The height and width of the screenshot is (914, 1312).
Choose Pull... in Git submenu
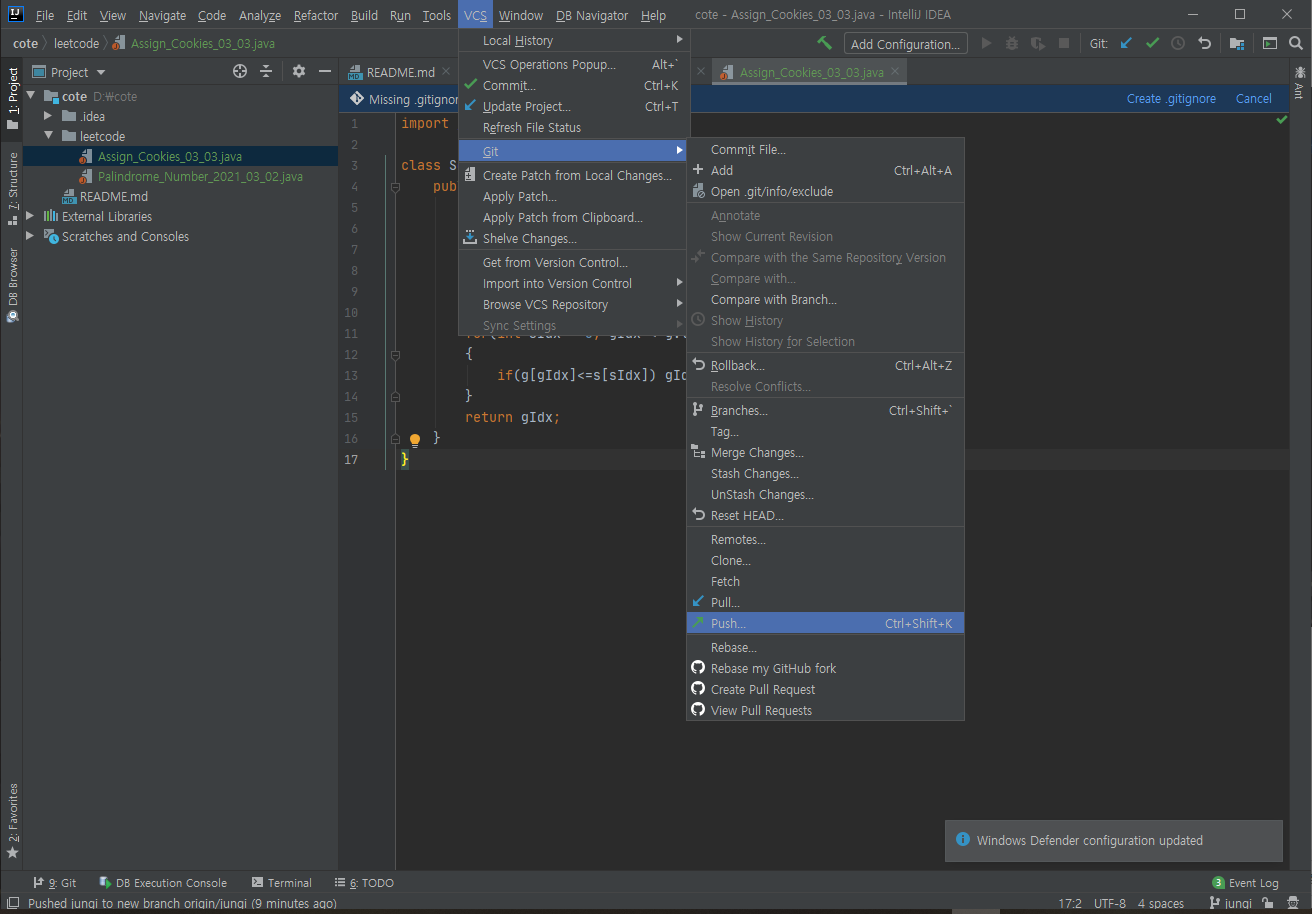825,602
